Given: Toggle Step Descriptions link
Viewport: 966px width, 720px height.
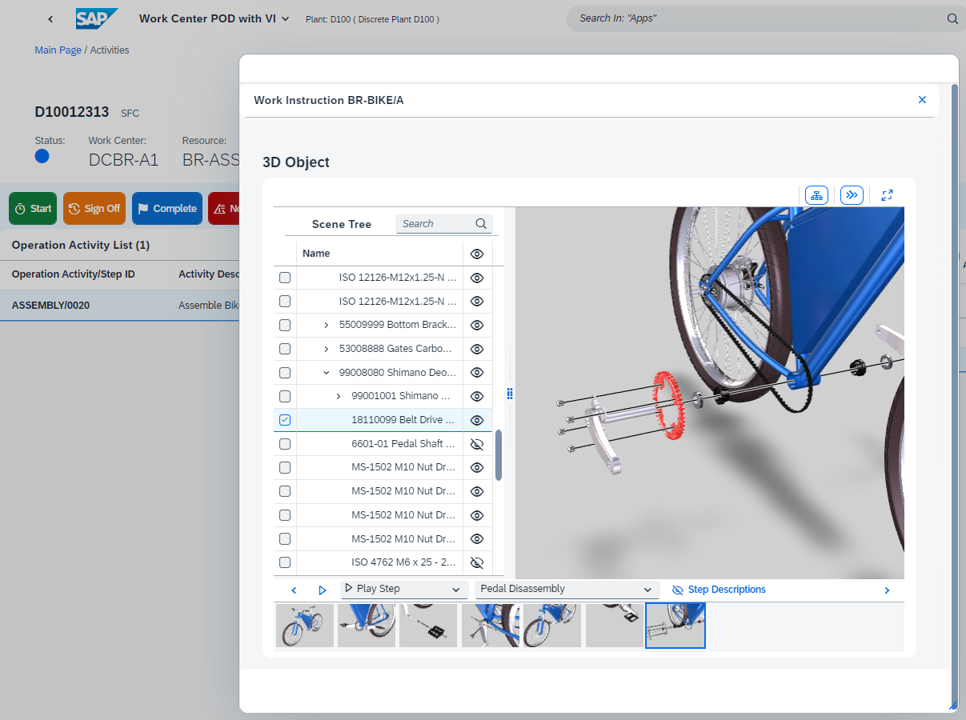Looking at the screenshot, I should (719, 590).
